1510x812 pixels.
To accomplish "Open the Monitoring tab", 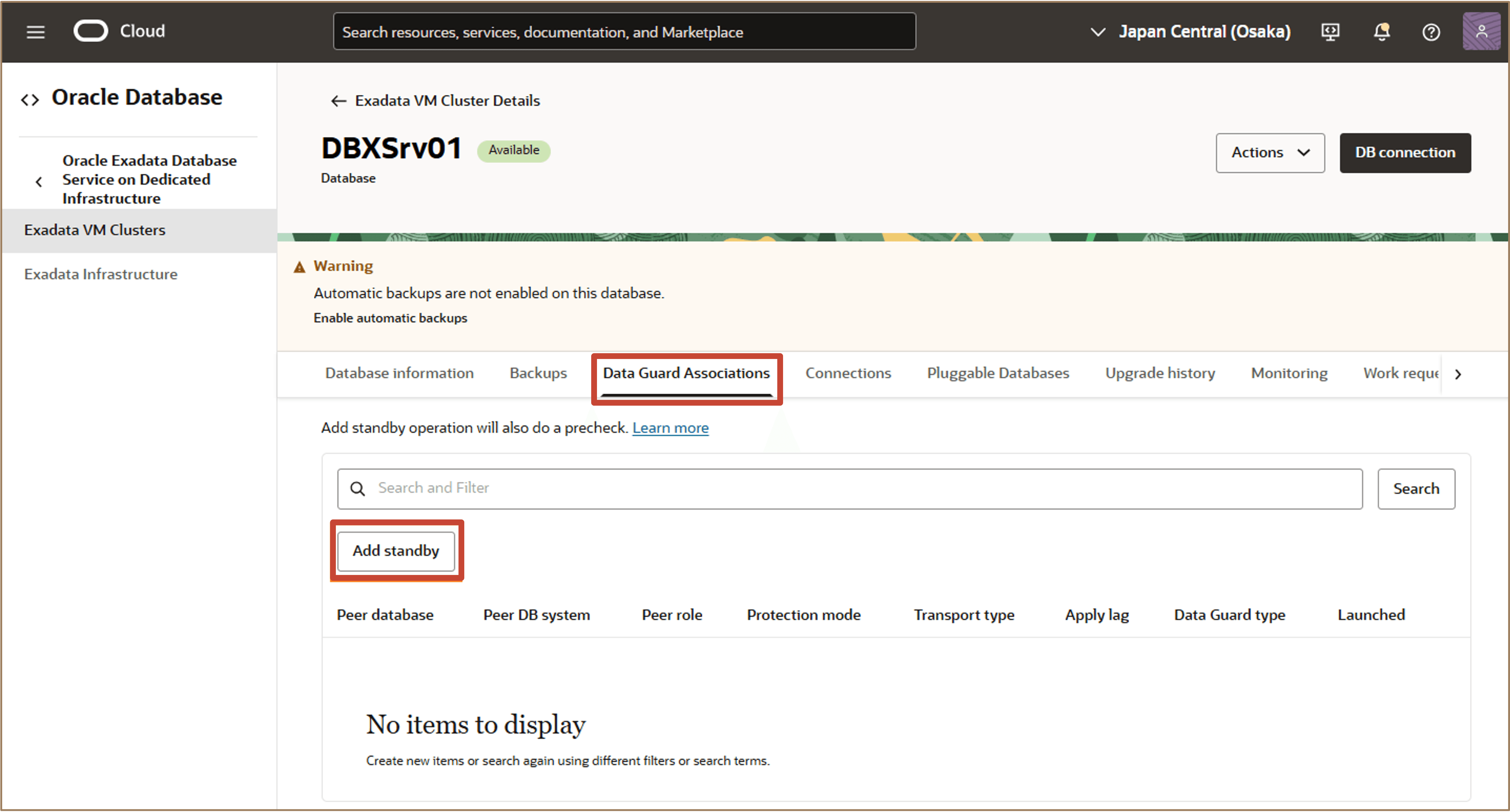I will pyautogui.click(x=1289, y=373).
